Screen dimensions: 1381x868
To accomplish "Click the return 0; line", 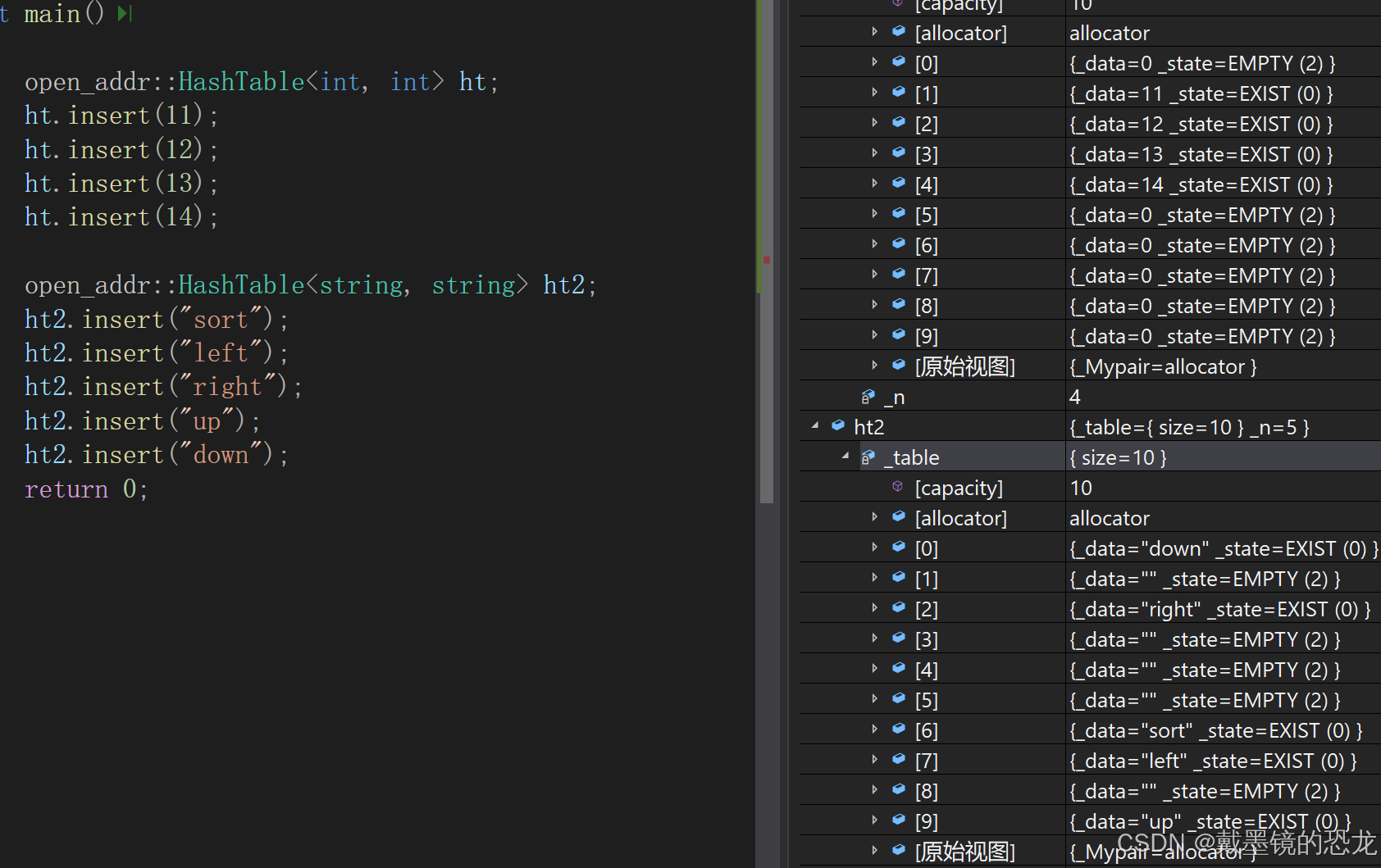I will pyautogui.click(x=86, y=489).
